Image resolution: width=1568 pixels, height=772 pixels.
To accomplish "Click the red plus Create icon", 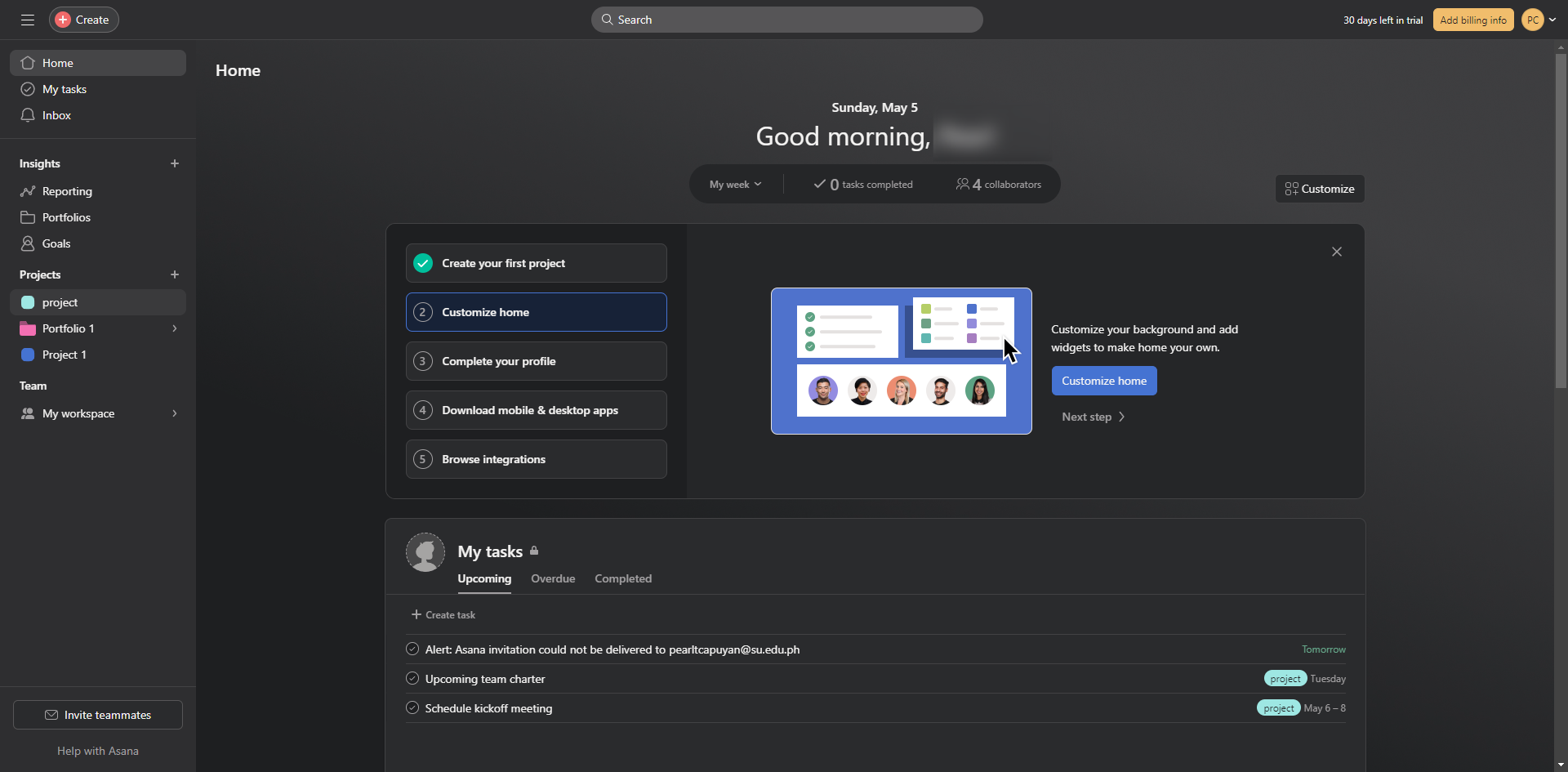I will pyautogui.click(x=63, y=20).
